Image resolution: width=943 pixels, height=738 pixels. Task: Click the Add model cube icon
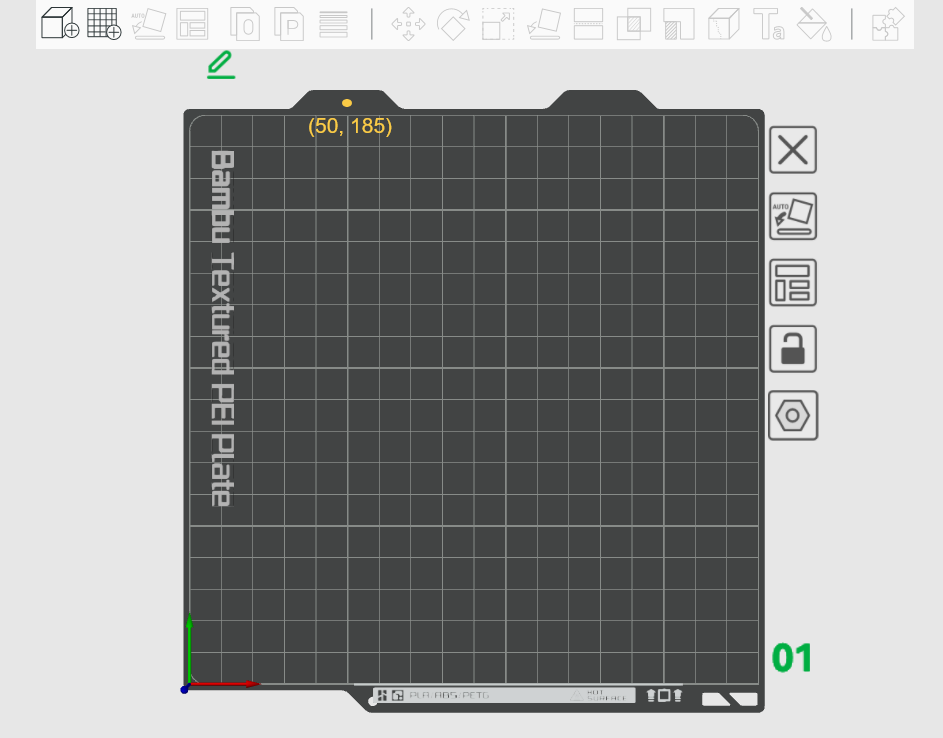[60, 23]
